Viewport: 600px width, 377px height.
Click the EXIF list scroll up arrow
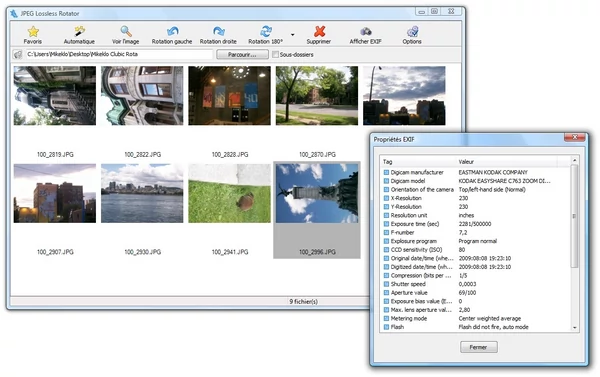click(x=574, y=160)
